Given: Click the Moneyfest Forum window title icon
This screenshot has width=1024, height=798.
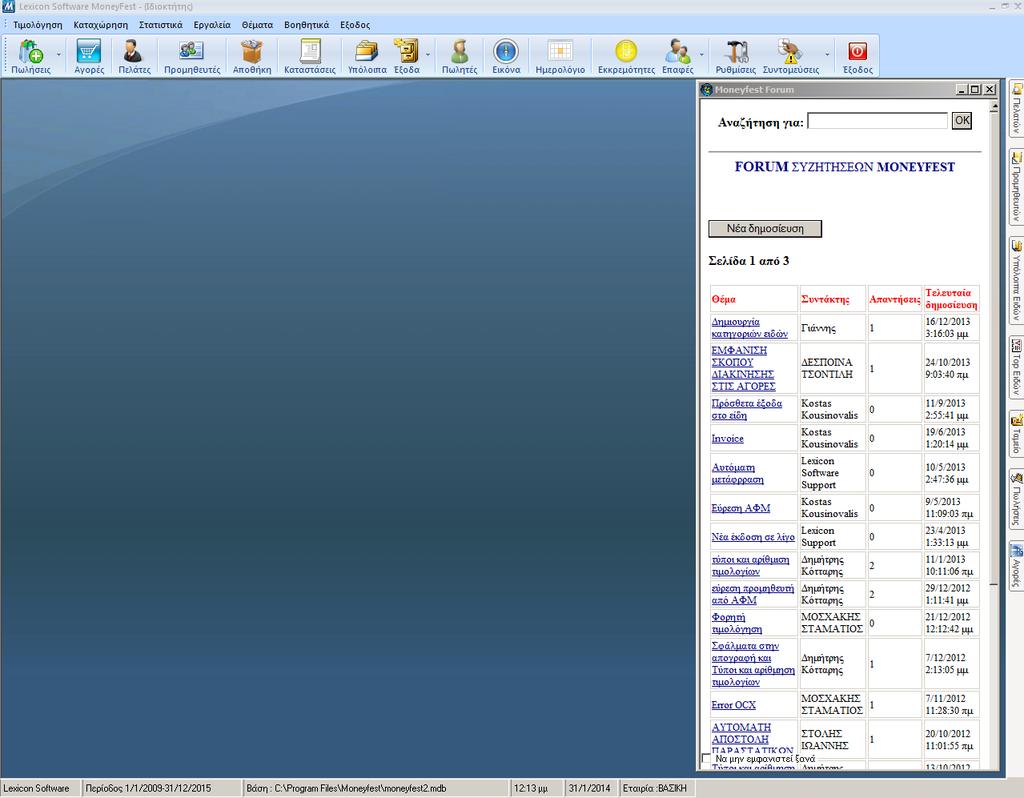Looking at the screenshot, I should tap(706, 89).
